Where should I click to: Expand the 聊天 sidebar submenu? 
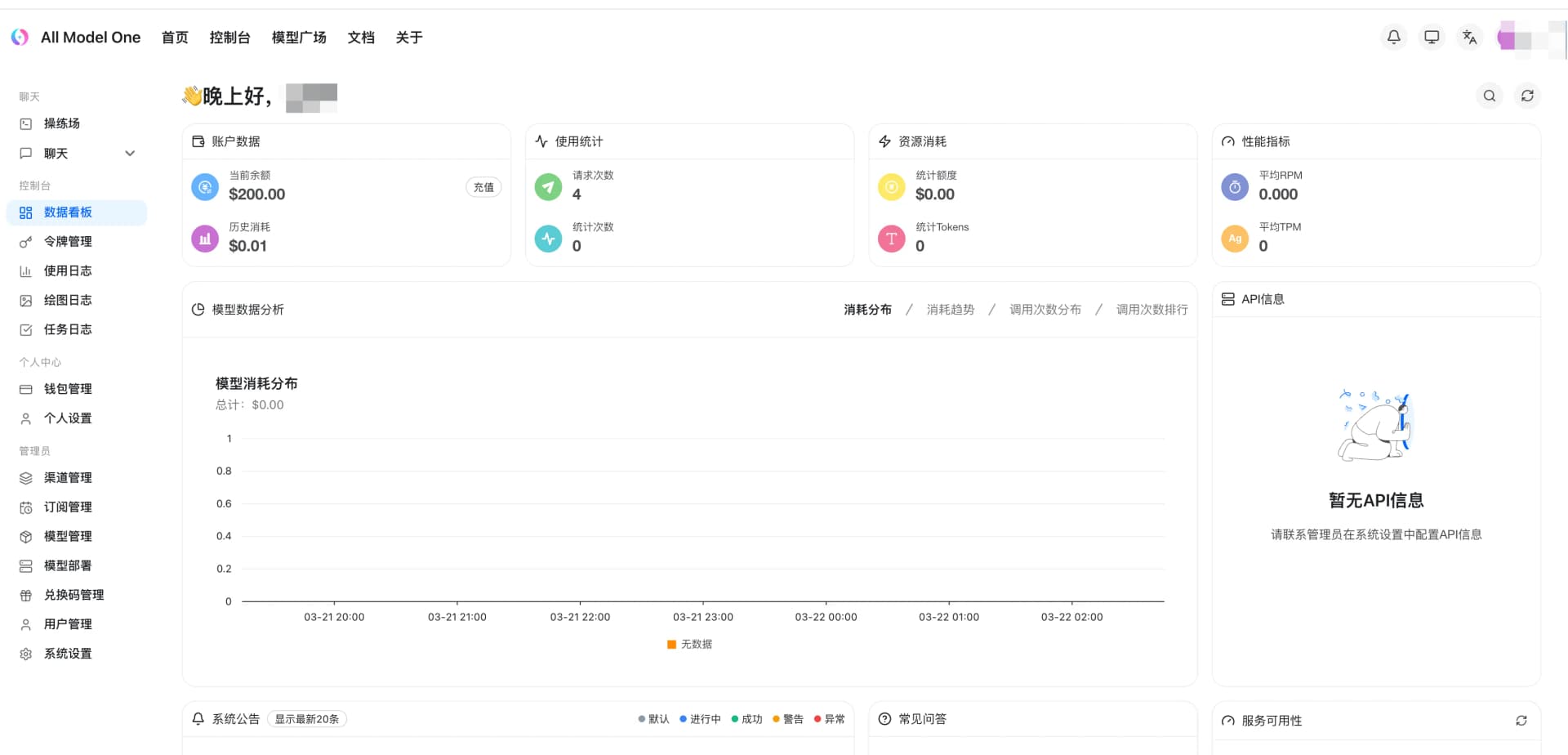coord(130,154)
